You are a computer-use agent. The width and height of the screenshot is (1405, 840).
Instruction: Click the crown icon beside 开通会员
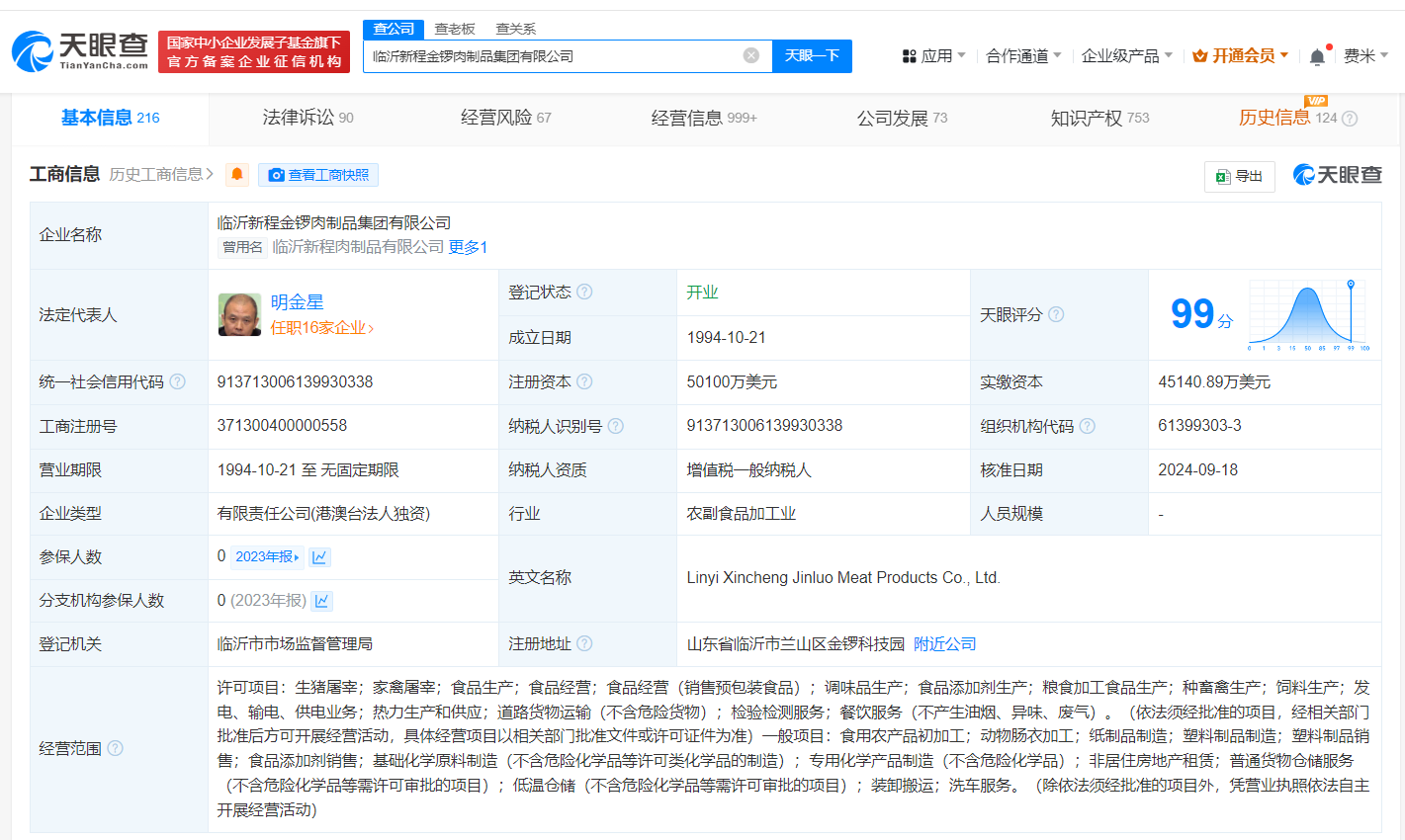(1201, 55)
